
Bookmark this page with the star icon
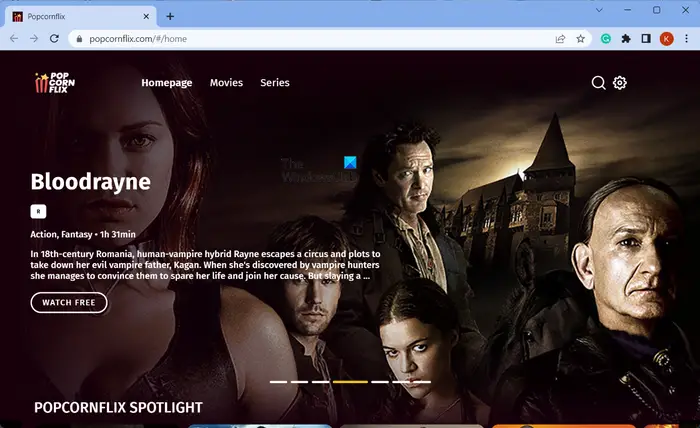(x=580, y=39)
